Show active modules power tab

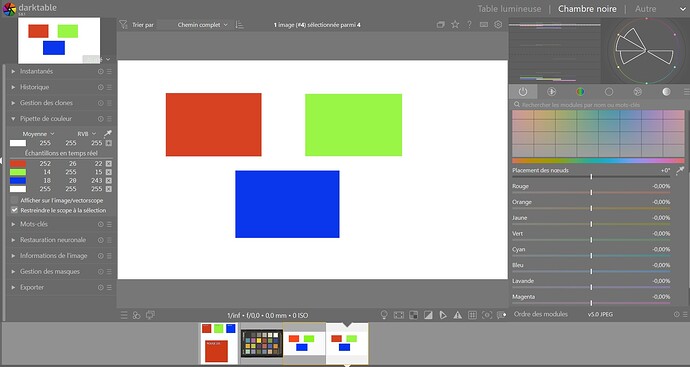pos(523,92)
